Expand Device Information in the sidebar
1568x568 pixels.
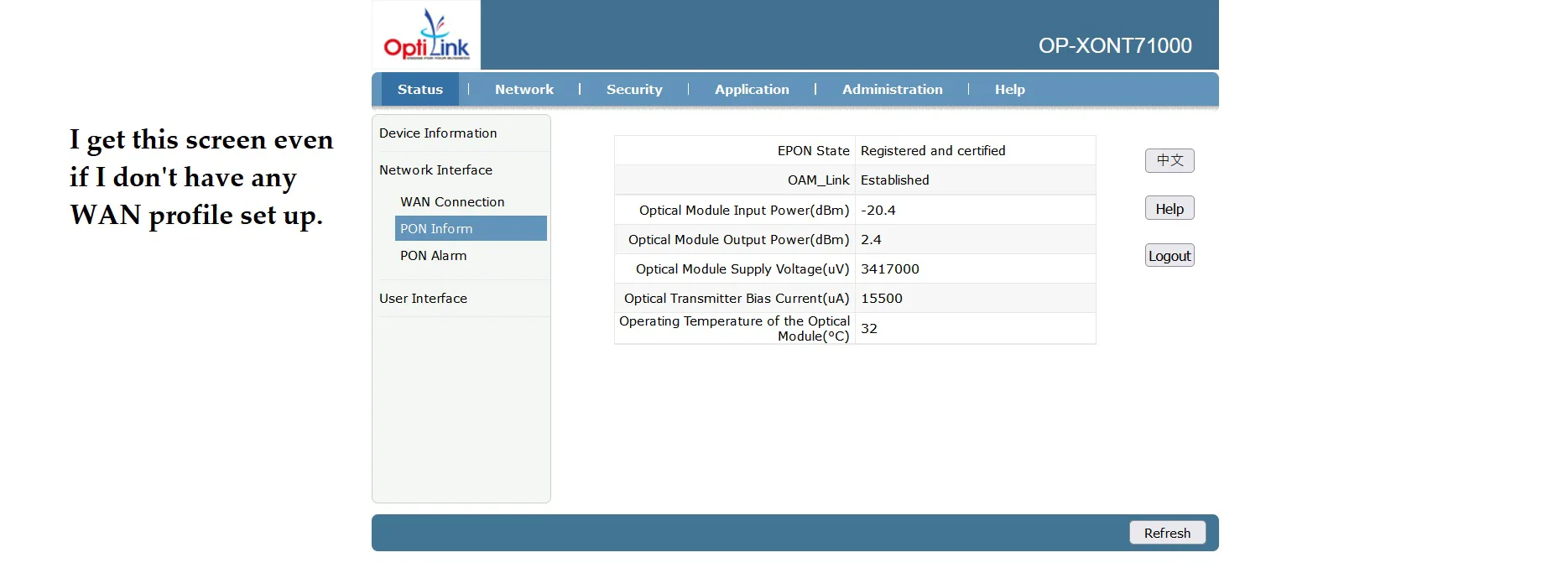[x=438, y=133]
